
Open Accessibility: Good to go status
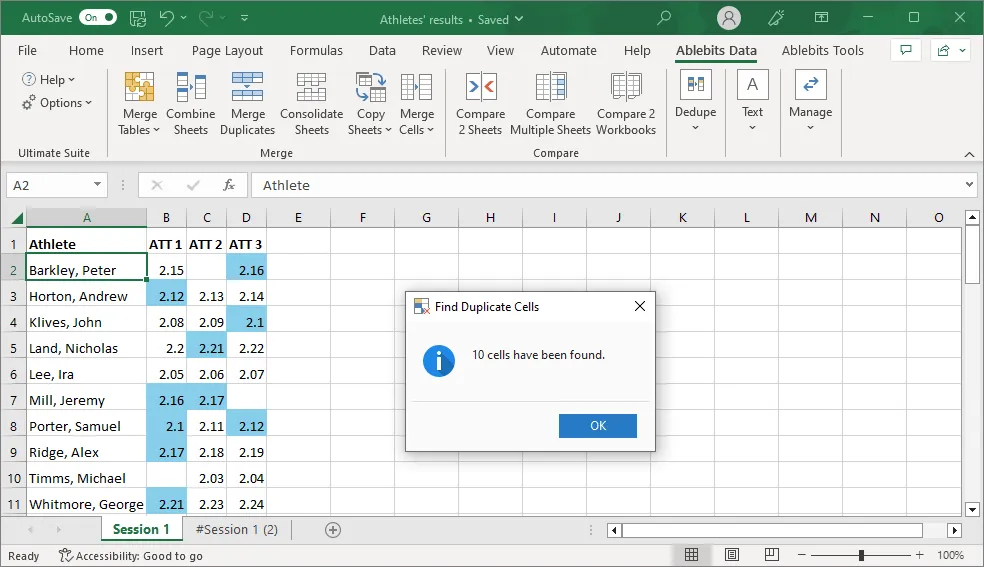click(131, 556)
